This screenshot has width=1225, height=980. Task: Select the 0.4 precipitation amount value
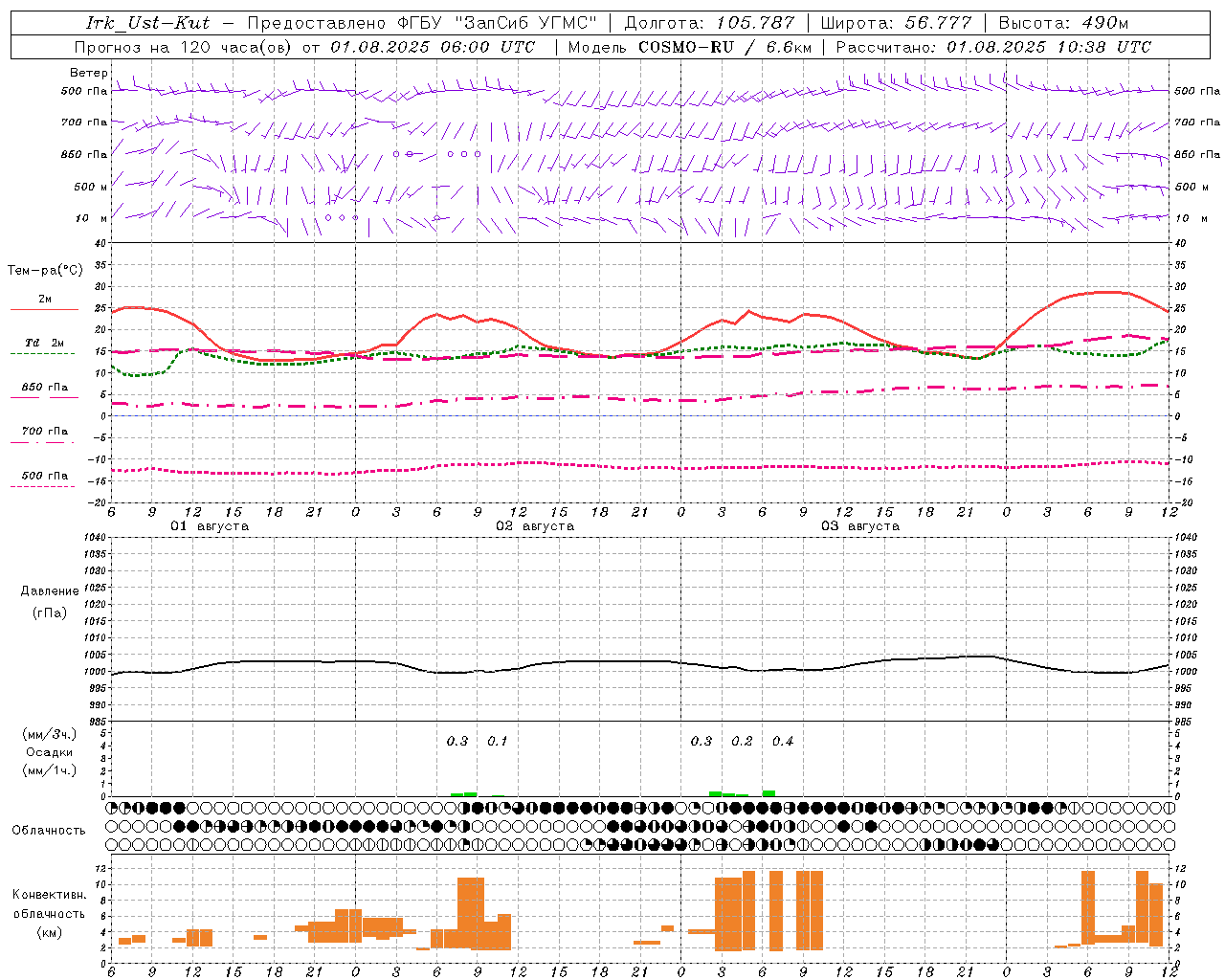[x=783, y=741]
